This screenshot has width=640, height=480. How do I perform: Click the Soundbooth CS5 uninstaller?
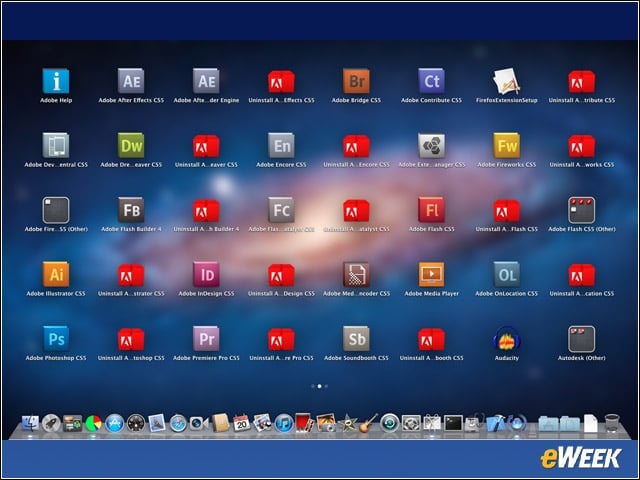(431, 340)
